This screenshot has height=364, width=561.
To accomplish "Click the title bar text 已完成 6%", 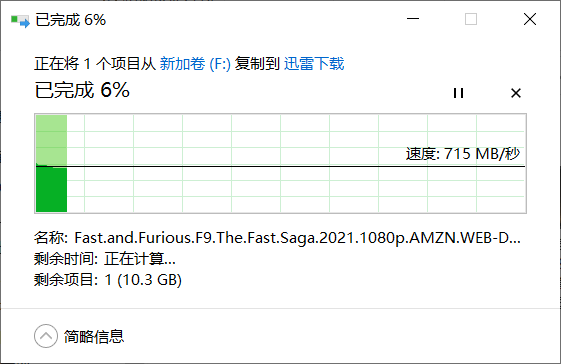I will click(x=70, y=20).
